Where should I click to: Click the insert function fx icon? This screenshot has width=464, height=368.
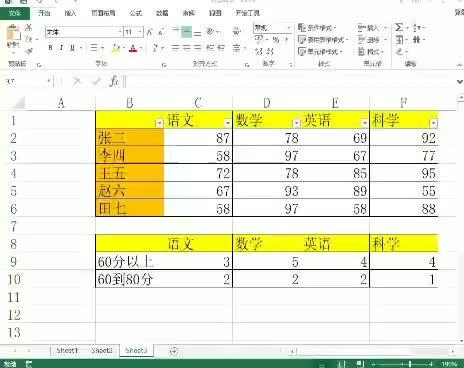(114, 81)
